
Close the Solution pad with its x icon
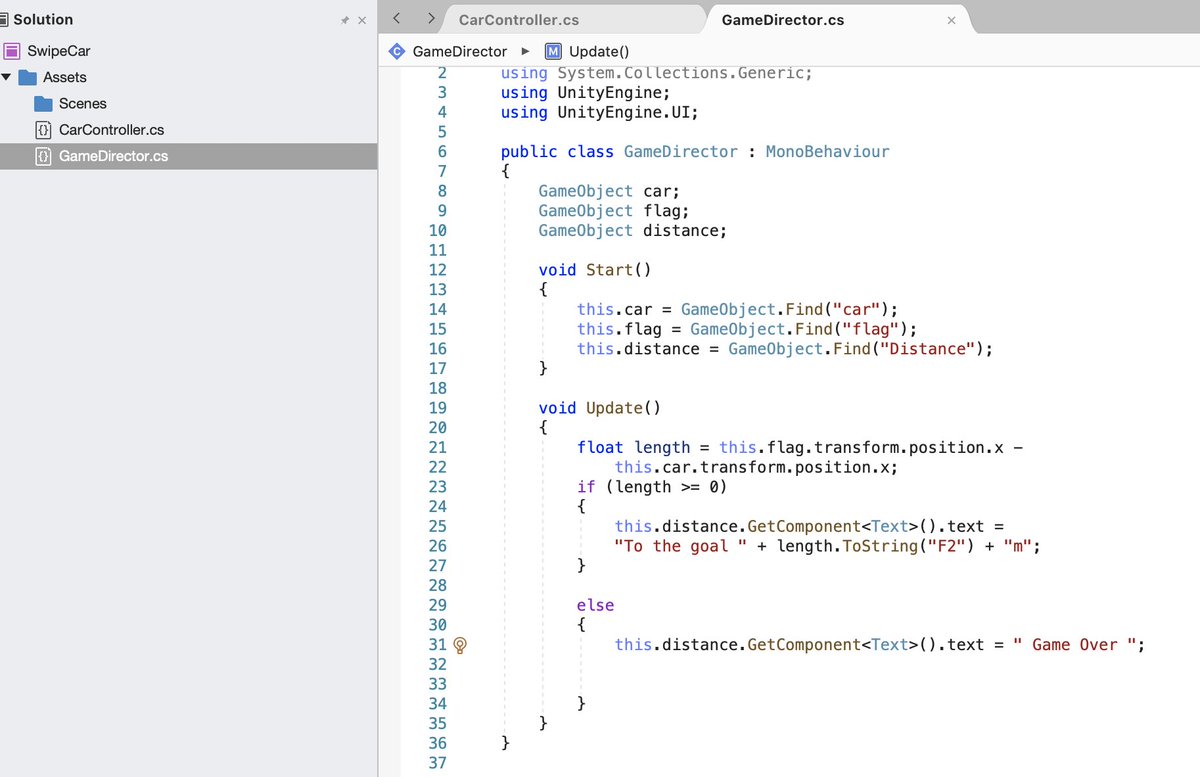pos(362,20)
